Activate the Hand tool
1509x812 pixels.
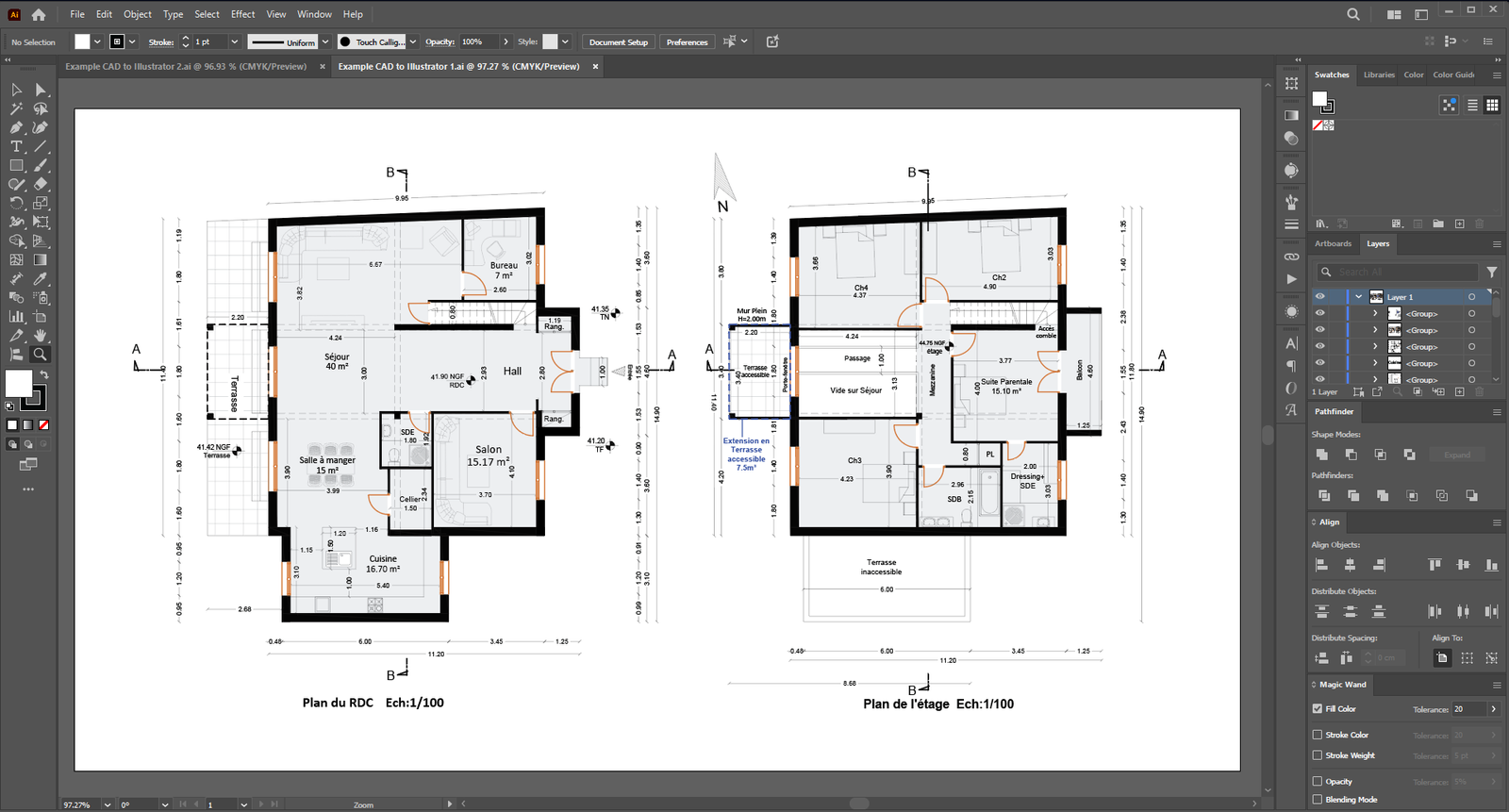41,336
